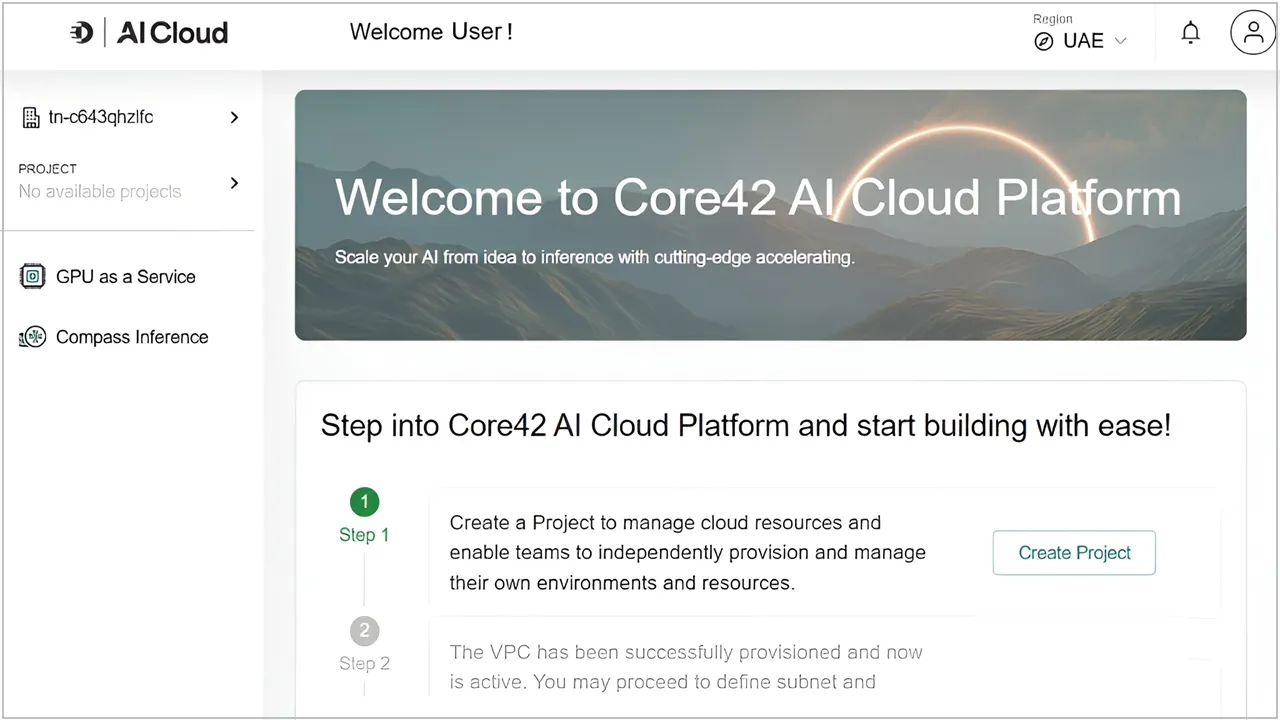This screenshot has width=1280, height=720.
Task: Open the notifications bell icon
Action: tap(1190, 33)
